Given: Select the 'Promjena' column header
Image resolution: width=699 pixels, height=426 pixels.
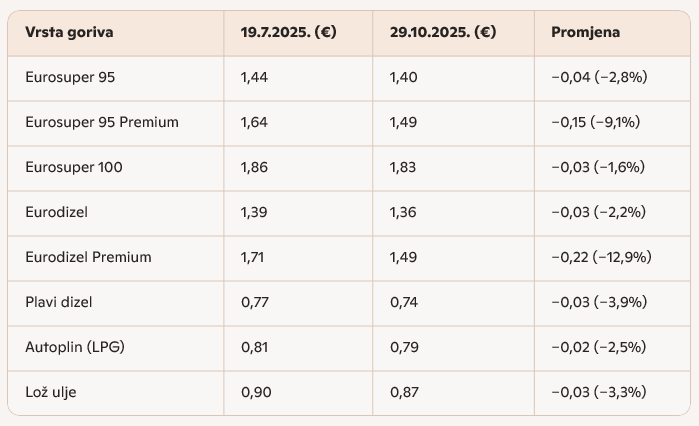Looking at the screenshot, I should 585,32.
